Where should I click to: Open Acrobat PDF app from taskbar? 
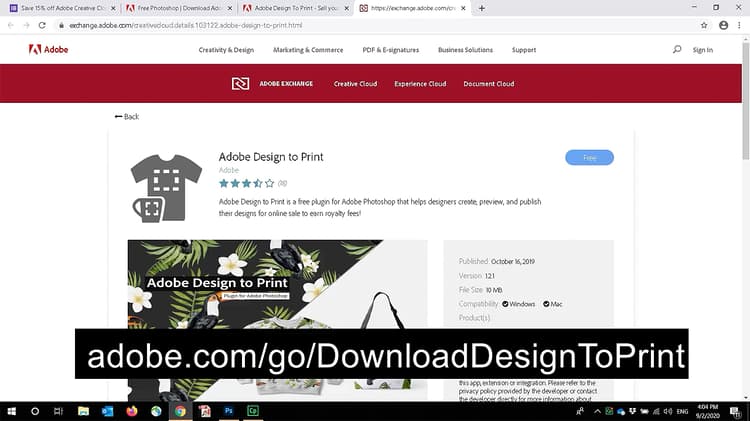pyautogui.click(x=205, y=411)
